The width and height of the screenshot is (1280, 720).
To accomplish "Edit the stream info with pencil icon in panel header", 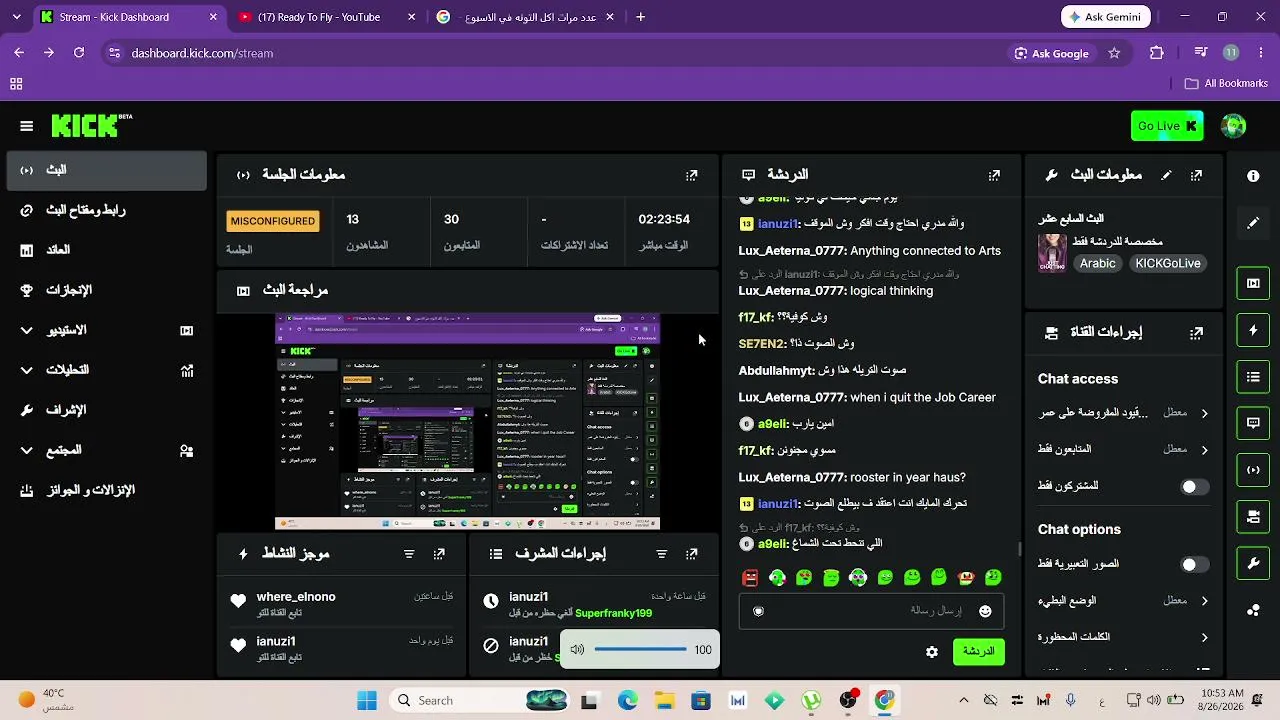I will point(1166,175).
